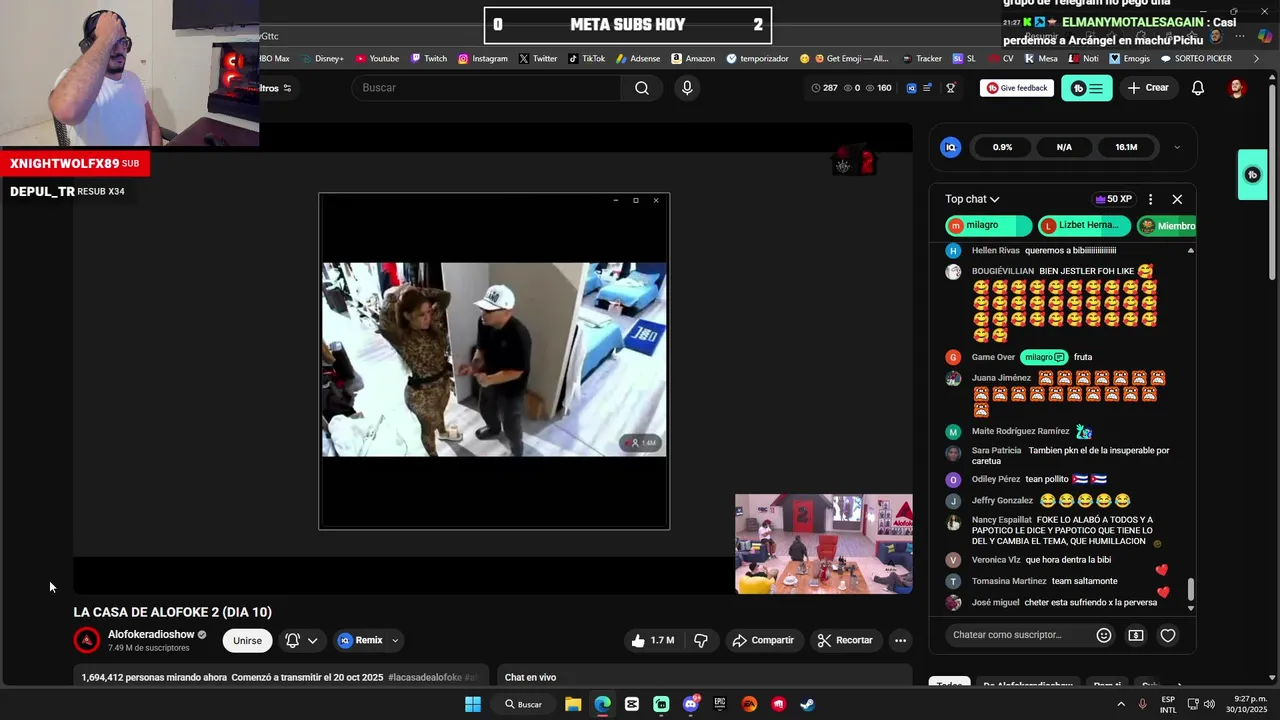
Task: Select milagro chat chip
Action: tap(988, 226)
